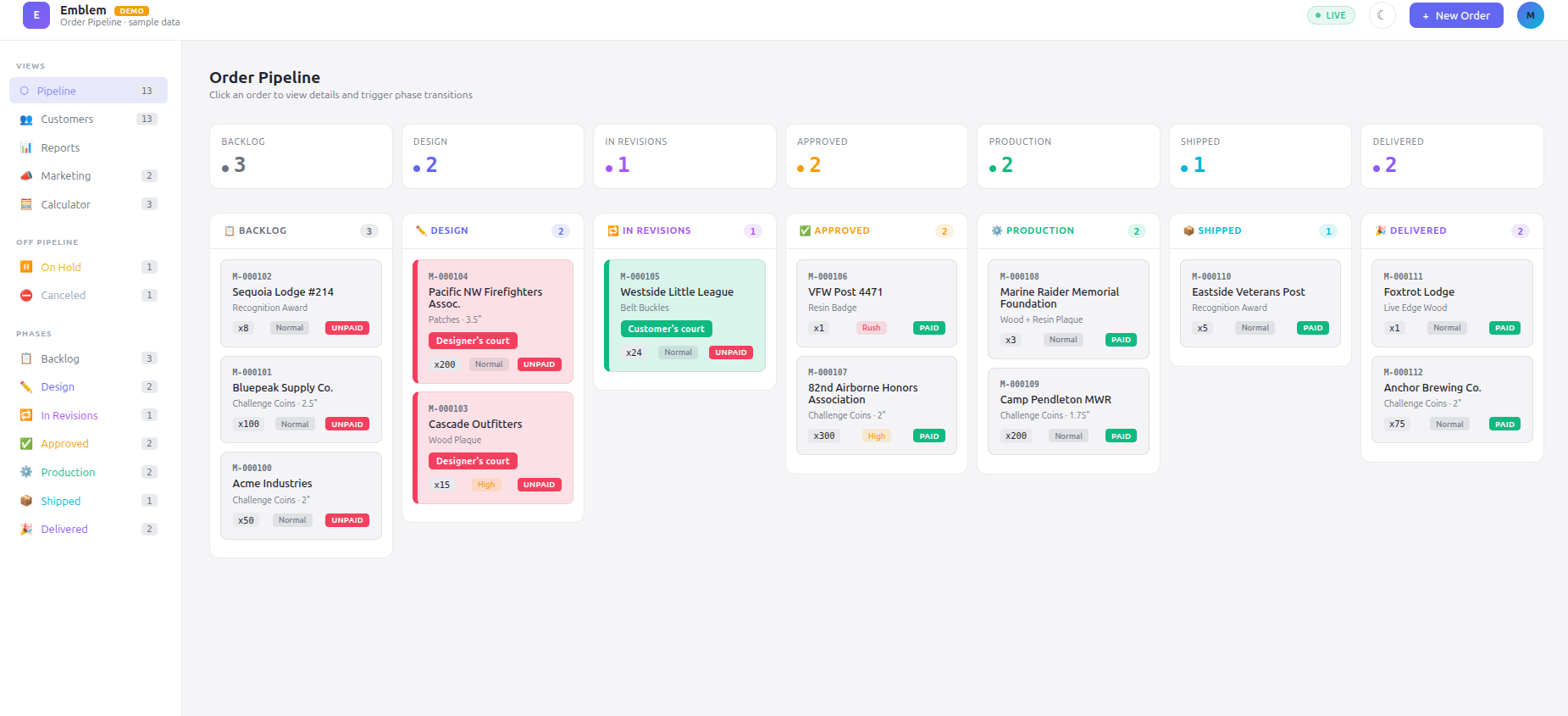Viewport: 1568px width, 716px height.
Task: Open Bluepeak Supply Co. order card
Action: (x=301, y=399)
